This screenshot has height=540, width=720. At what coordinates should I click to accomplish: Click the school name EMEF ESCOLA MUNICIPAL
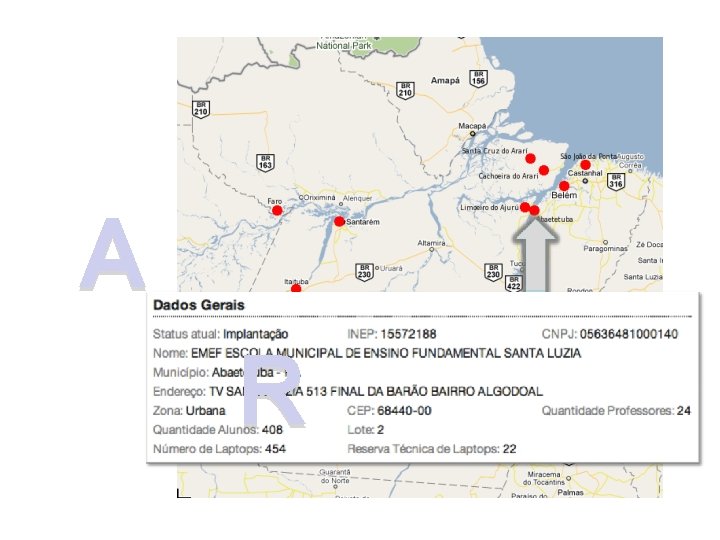point(386,353)
